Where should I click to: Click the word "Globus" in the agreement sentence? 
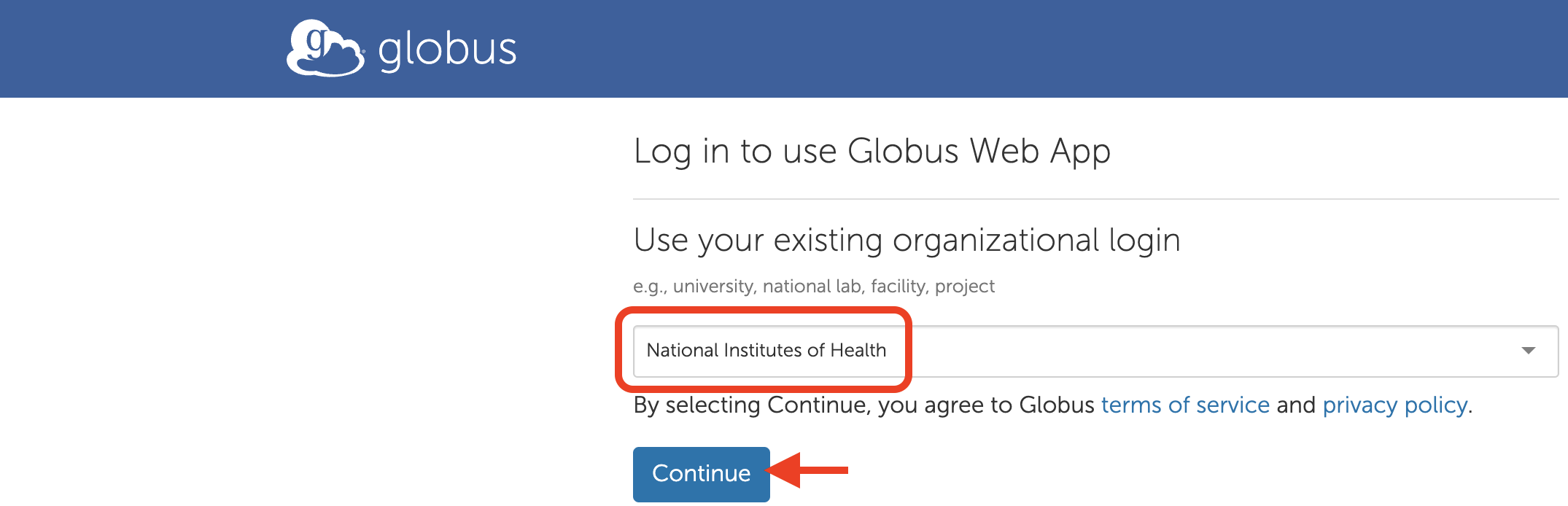point(1056,405)
